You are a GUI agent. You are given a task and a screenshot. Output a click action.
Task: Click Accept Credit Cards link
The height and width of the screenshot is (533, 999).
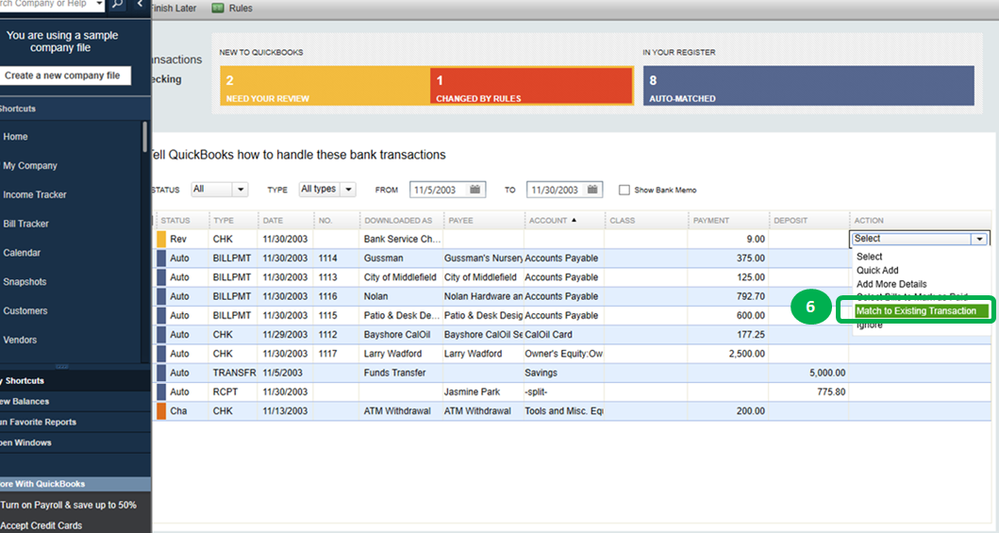point(41,525)
